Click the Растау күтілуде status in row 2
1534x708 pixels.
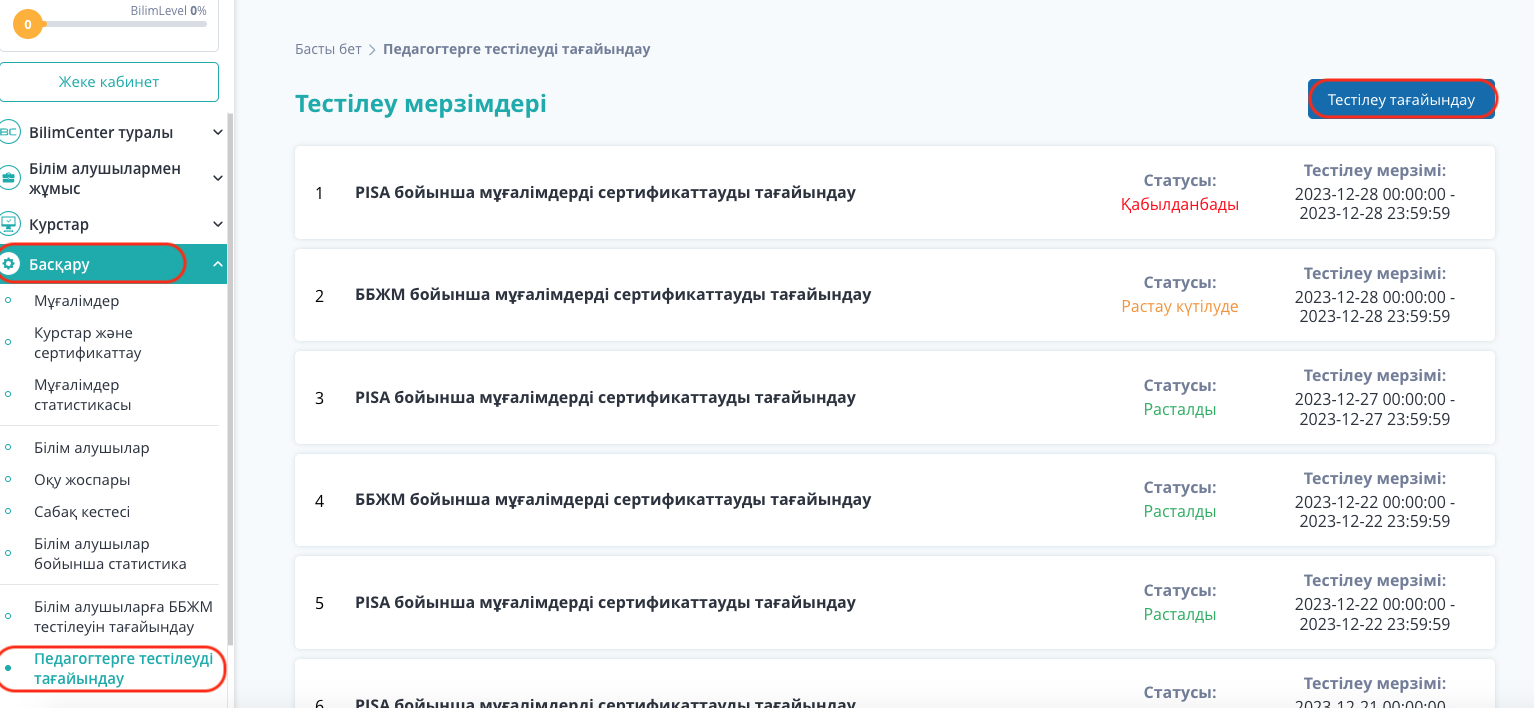(1180, 306)
